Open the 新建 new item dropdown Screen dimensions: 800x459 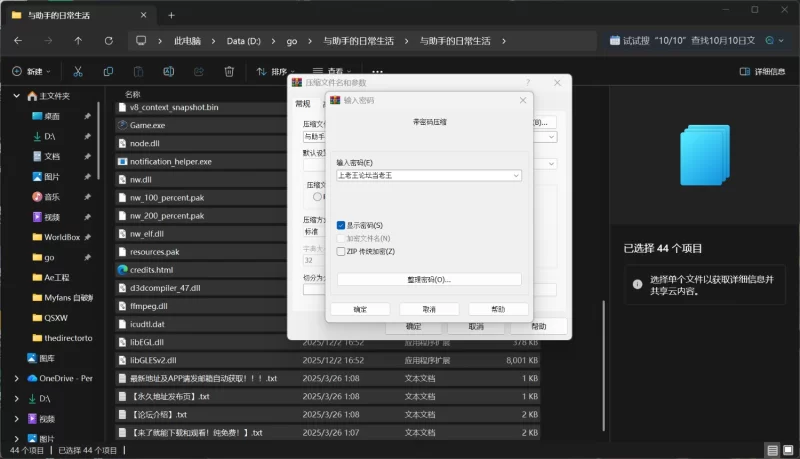31,71
